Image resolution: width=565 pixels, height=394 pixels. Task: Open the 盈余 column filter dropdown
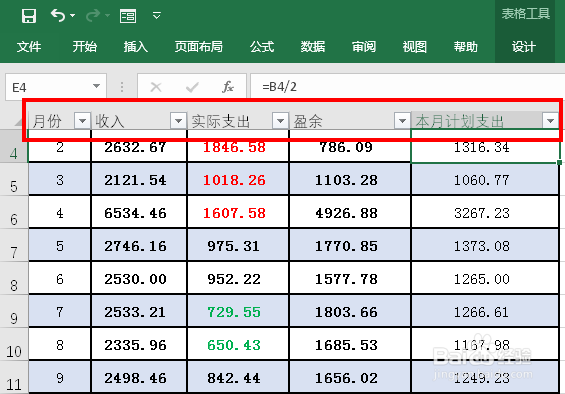click(402, 120)
